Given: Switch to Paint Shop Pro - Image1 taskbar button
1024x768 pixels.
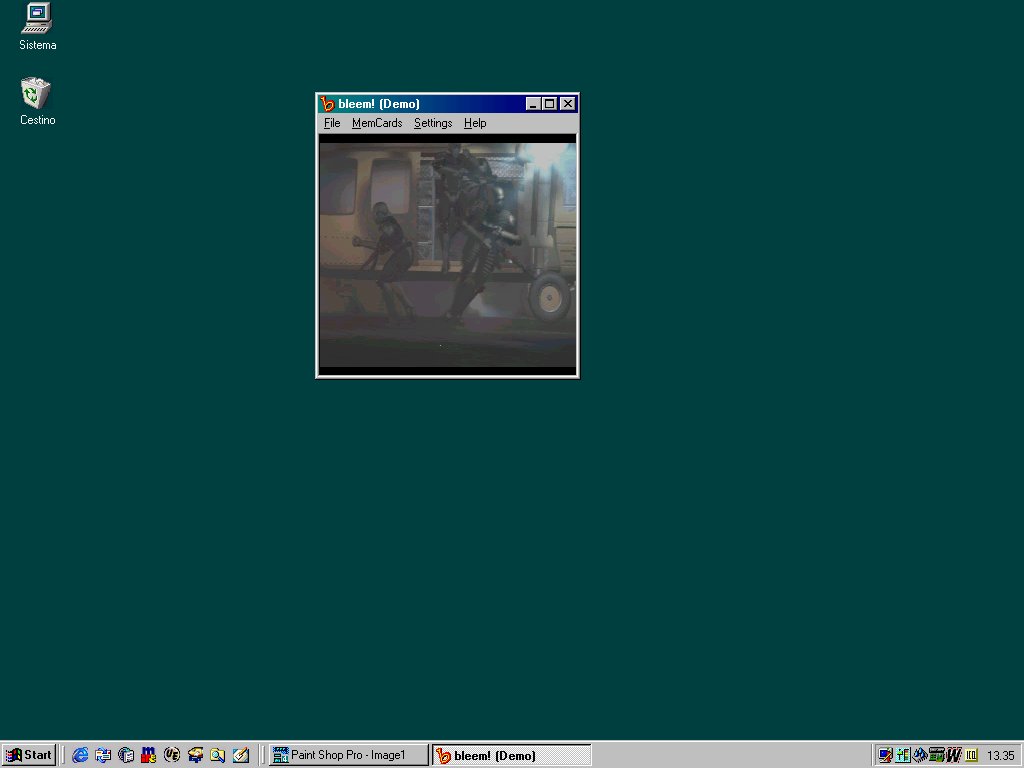Looking at the screenshot, I should (349, 755).
